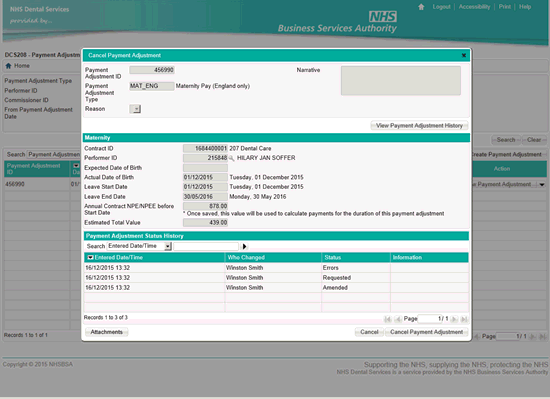Select the history row with status Errors
This screenshot has width=550, height=399.
point(276,268)
